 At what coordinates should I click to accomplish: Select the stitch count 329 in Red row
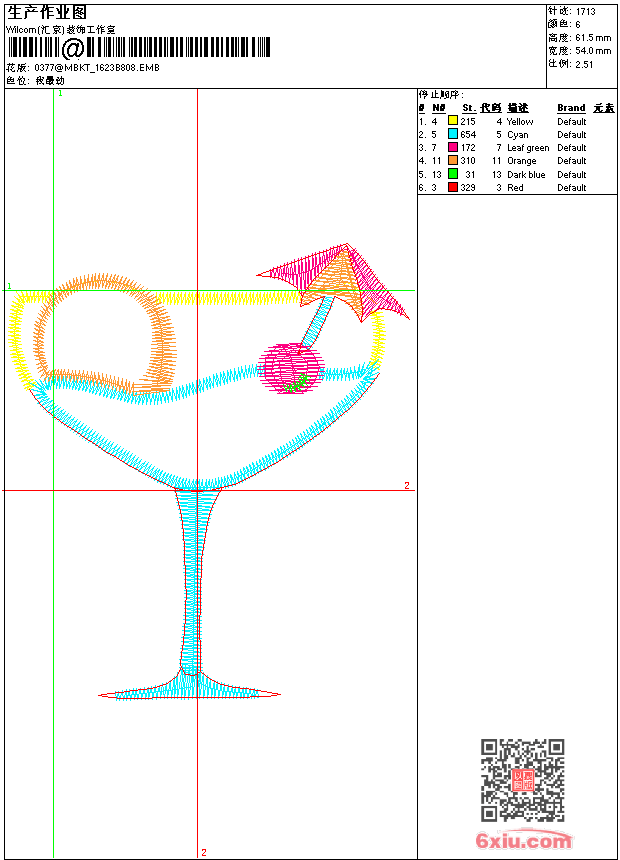point(468,188)
